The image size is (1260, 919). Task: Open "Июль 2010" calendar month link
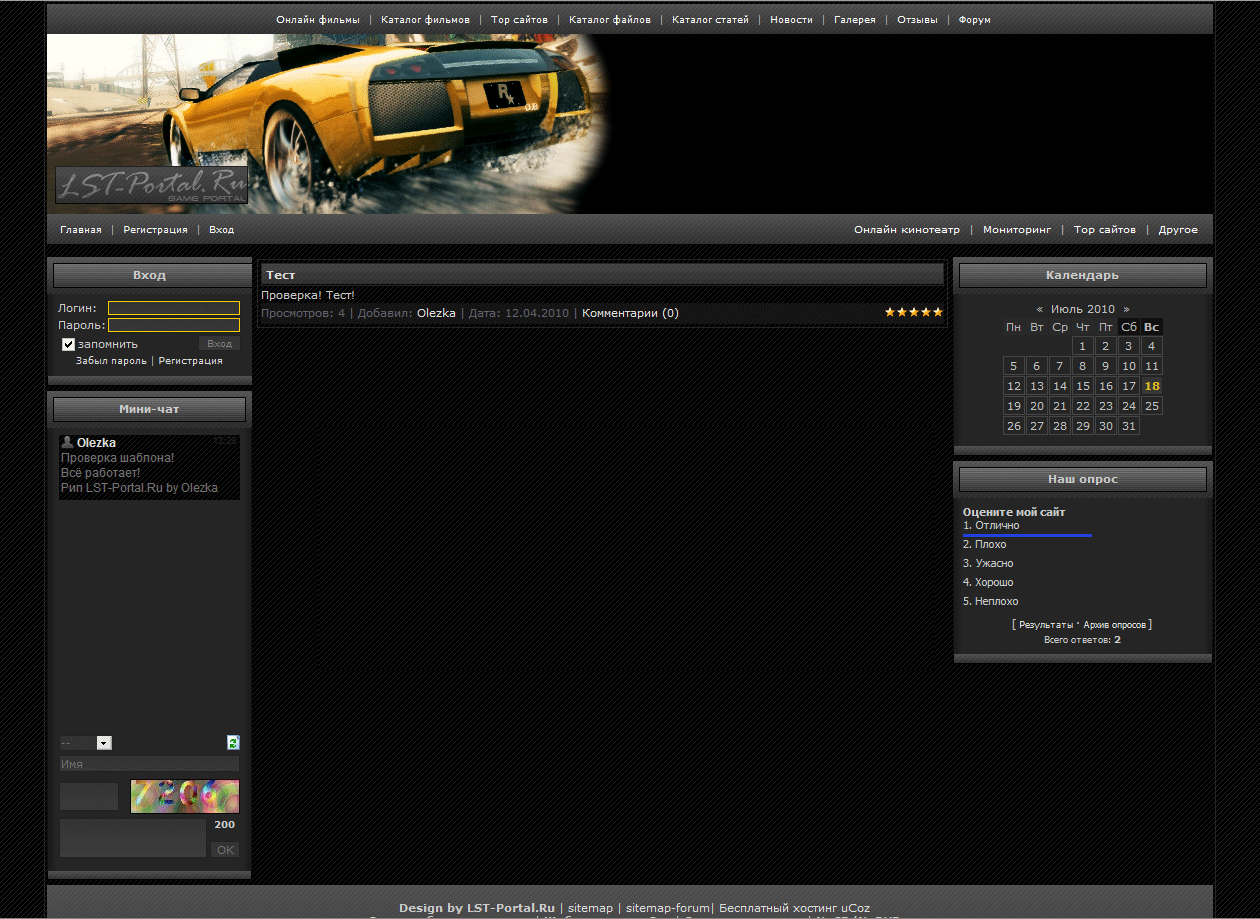(1082, 310)
